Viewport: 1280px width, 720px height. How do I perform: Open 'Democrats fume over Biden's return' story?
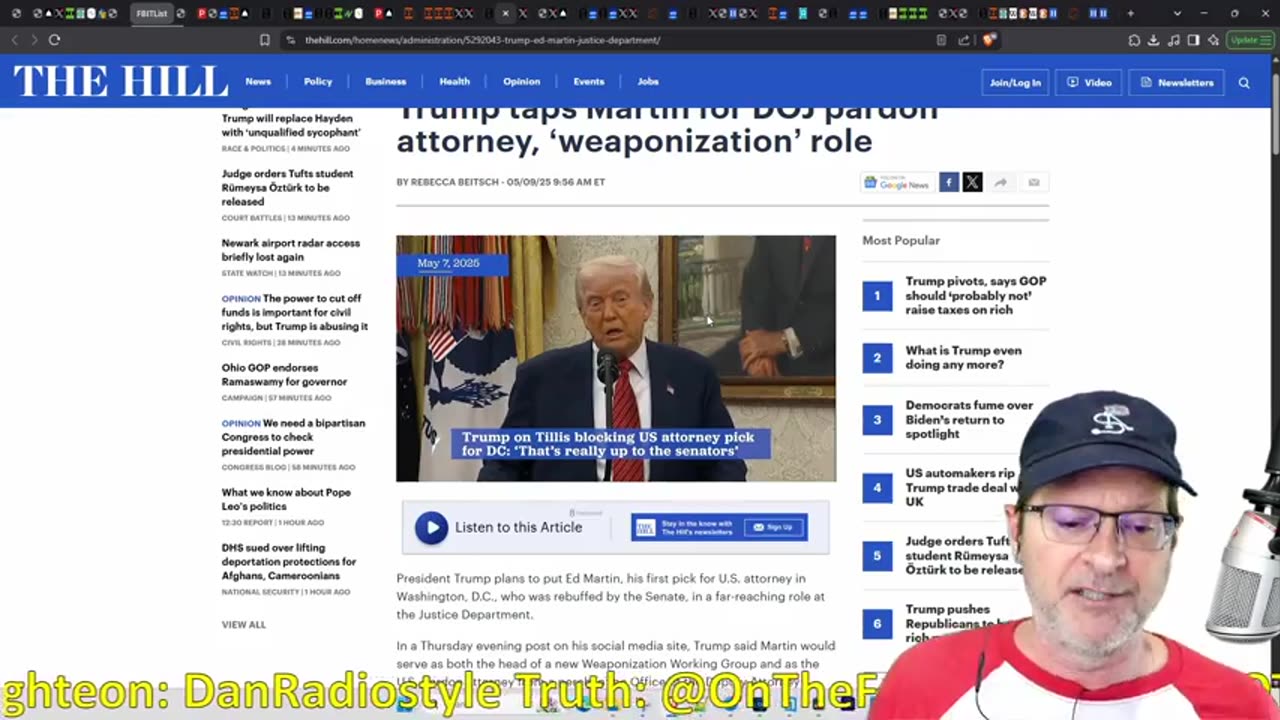(969, 419)
